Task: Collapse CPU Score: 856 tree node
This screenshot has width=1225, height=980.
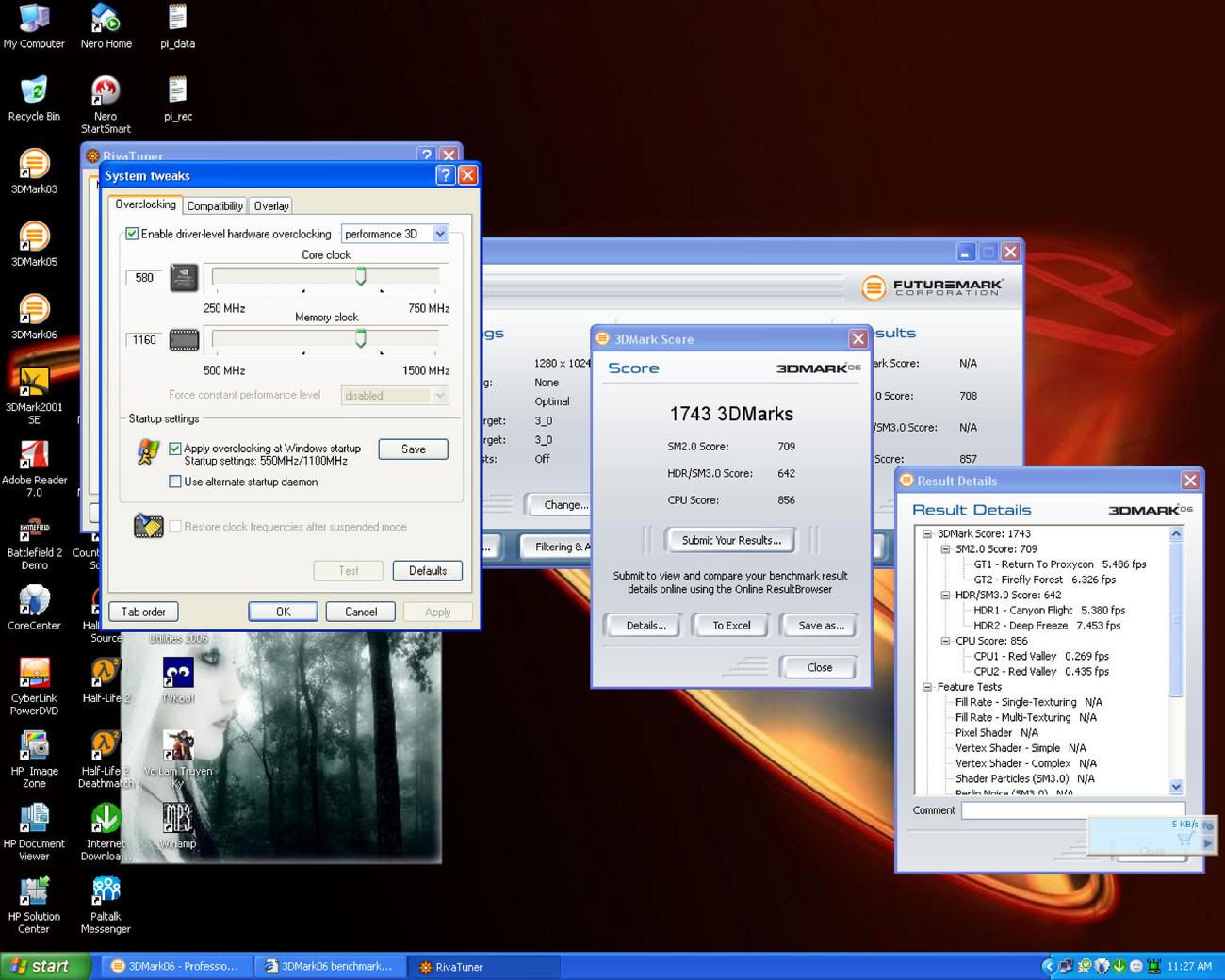Action: click(x=945, y=641)
